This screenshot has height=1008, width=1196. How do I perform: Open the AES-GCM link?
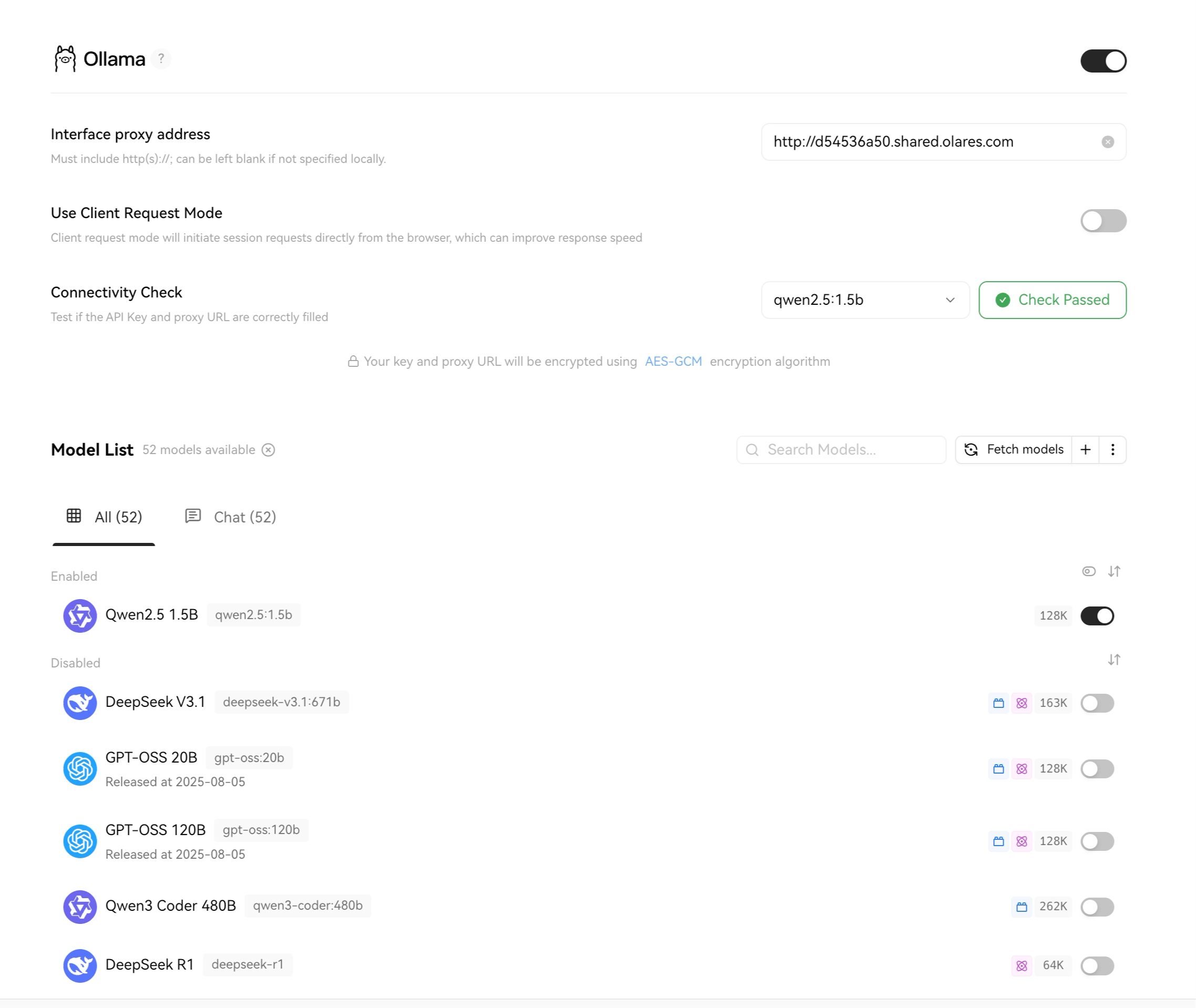click(673, 362)
